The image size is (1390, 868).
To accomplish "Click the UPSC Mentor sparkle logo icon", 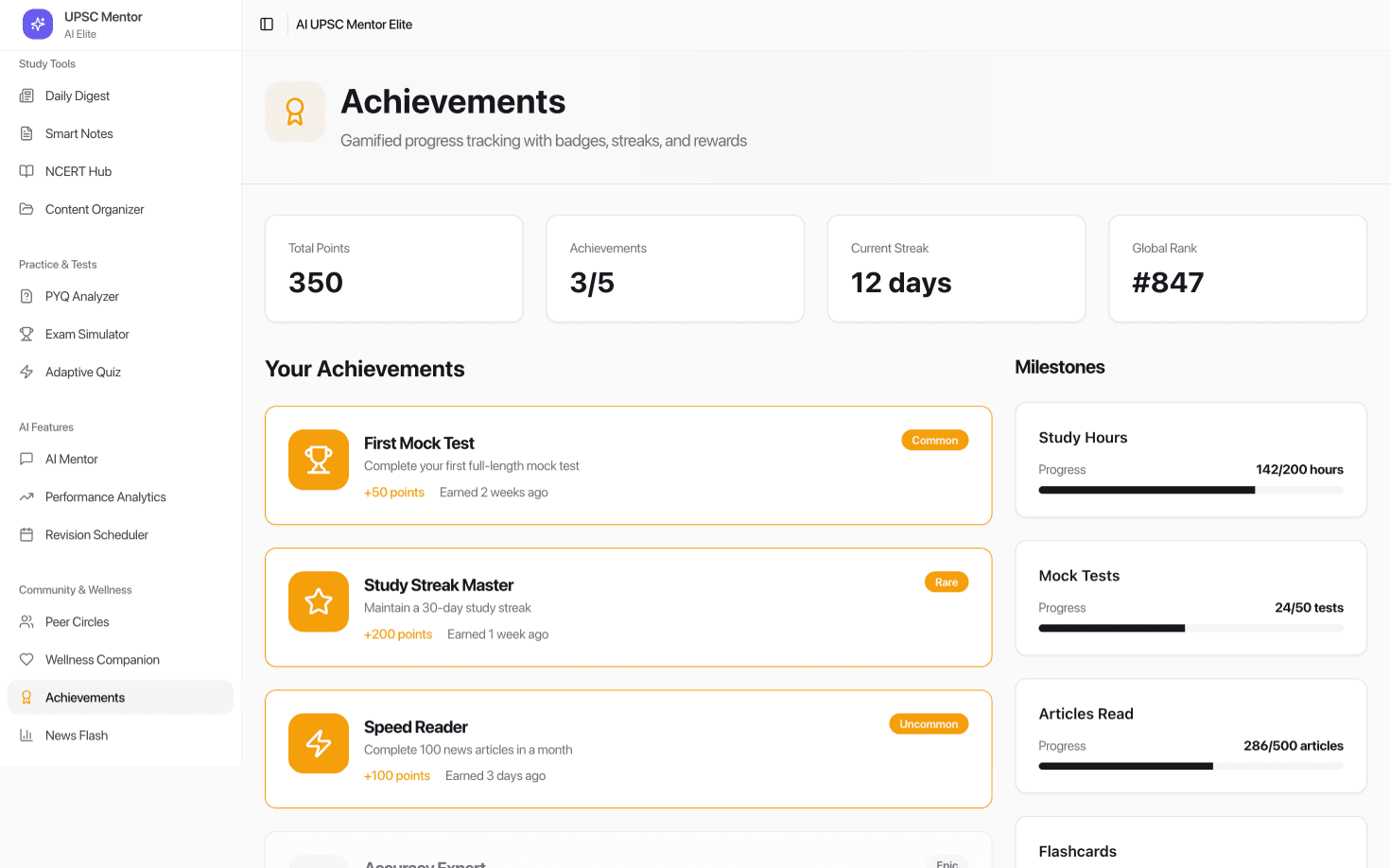I will 38,25.
